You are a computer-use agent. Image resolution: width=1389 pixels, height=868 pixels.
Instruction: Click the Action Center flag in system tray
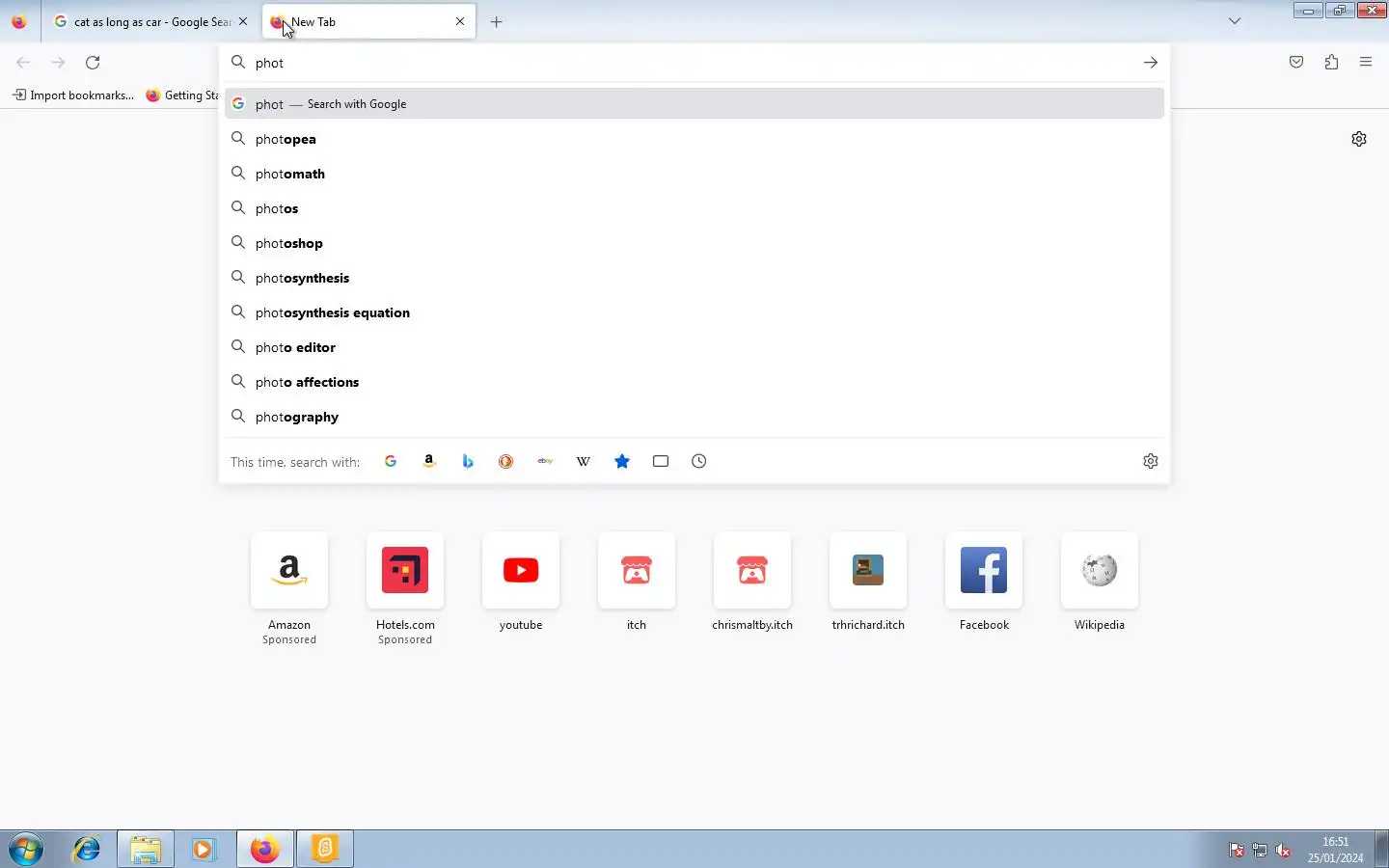click(x=1237, y=850)
